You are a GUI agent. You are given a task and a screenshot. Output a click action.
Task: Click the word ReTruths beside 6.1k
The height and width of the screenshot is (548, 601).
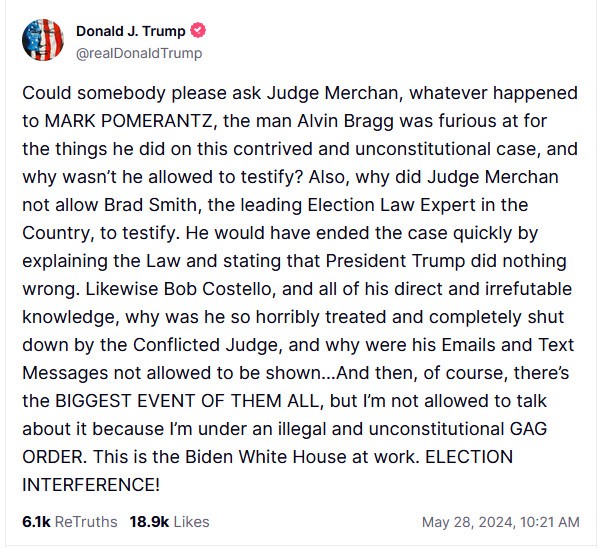point(86,522)
